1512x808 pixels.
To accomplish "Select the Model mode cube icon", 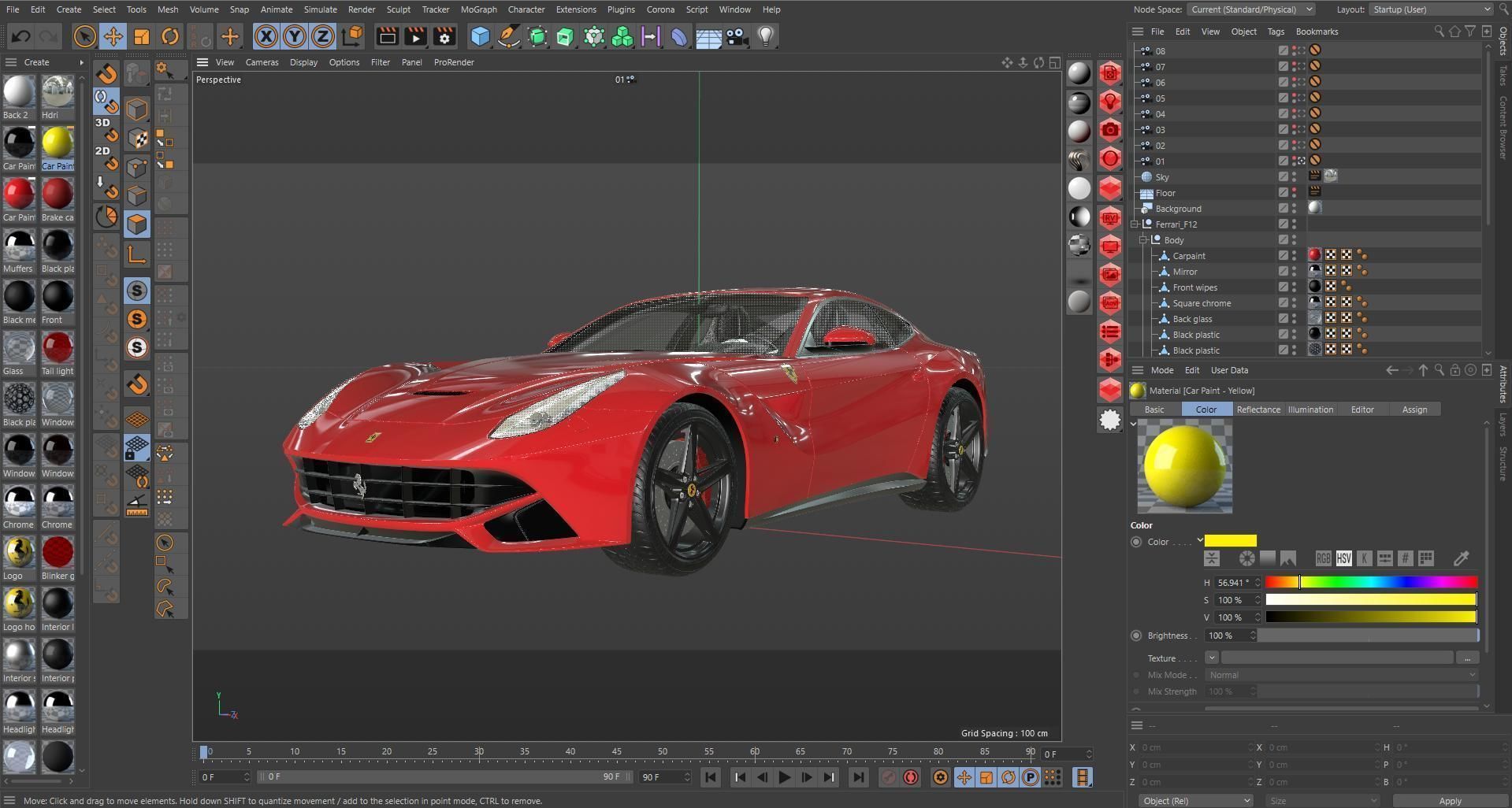I will [x=137, y=109].
